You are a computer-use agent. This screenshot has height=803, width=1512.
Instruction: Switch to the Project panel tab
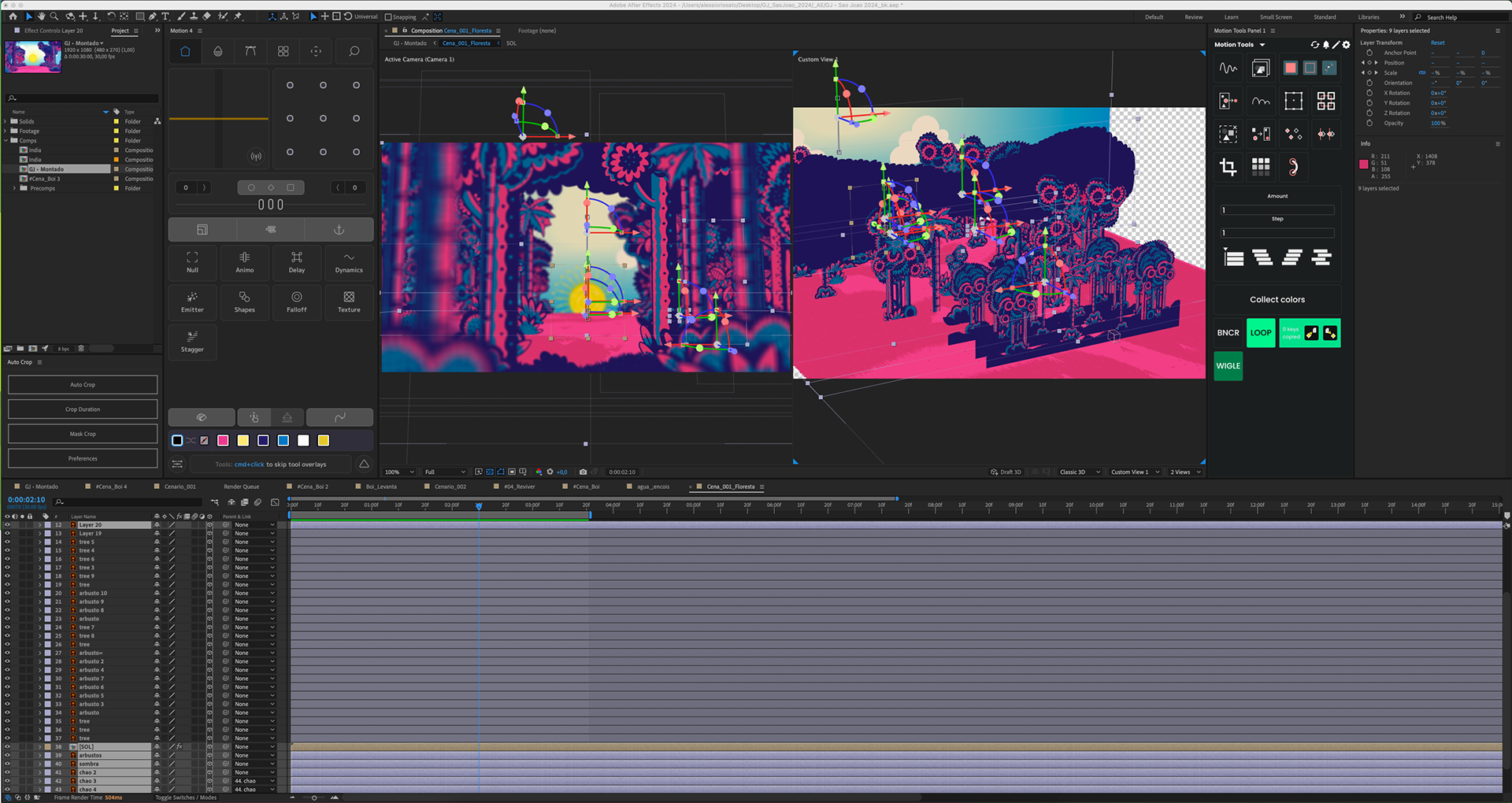120,31
